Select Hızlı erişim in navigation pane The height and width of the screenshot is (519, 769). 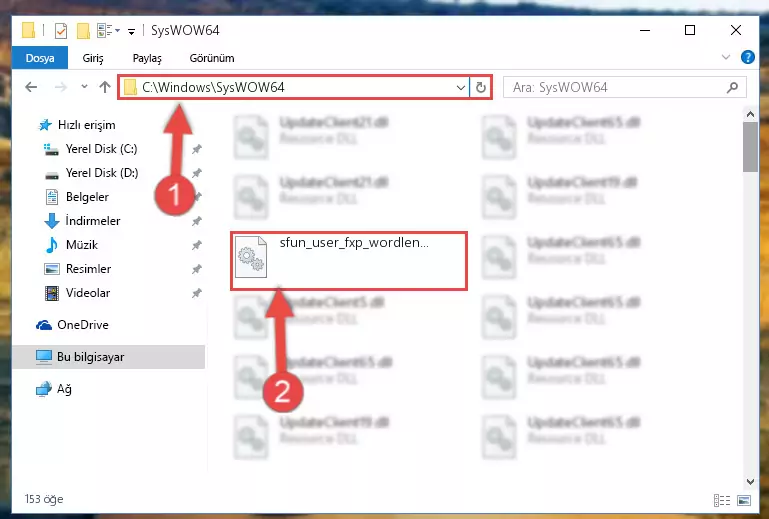coord(87,125)
